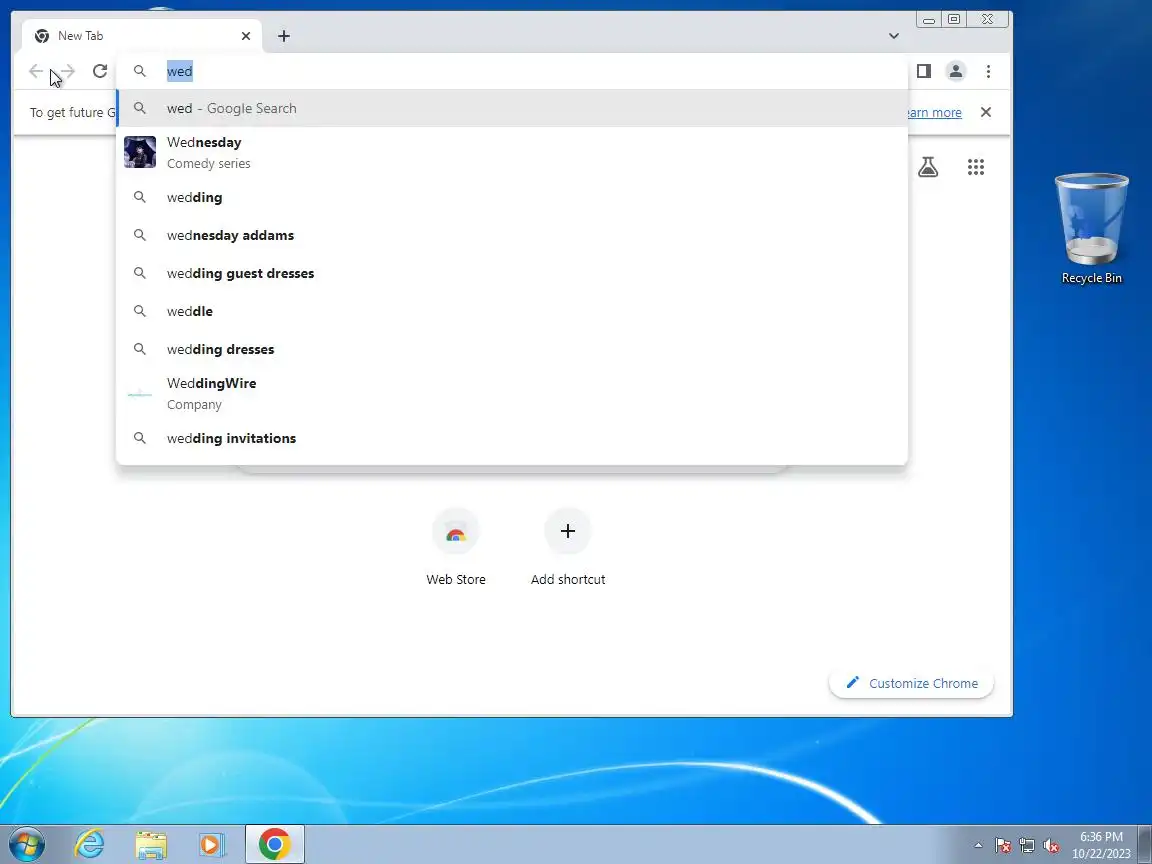Open Customize Chrome
The width and height of the screenshot is (1152, 864).
click(x=911, y=683)
